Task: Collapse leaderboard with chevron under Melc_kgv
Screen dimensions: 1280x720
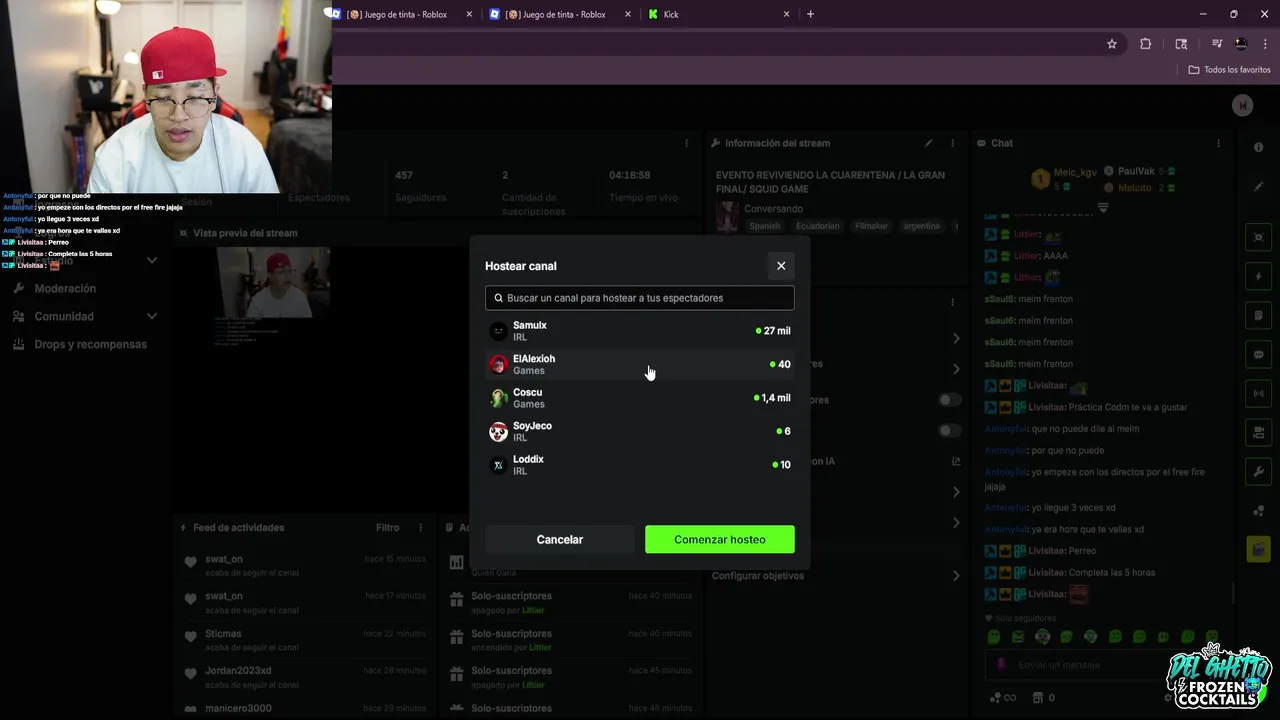Action: click(1103, 208)
